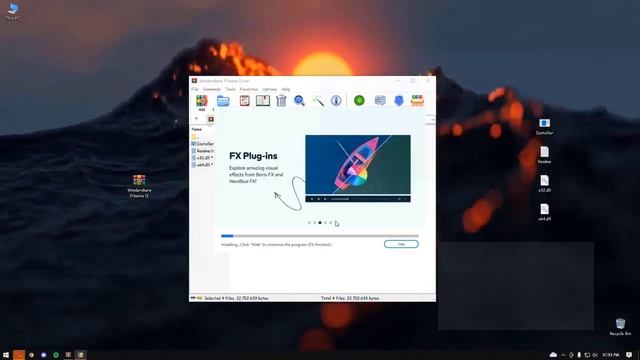Select the Wondershare Filmora 11 archive on desktop
The image size is (640, 360).
coord(139,186)
